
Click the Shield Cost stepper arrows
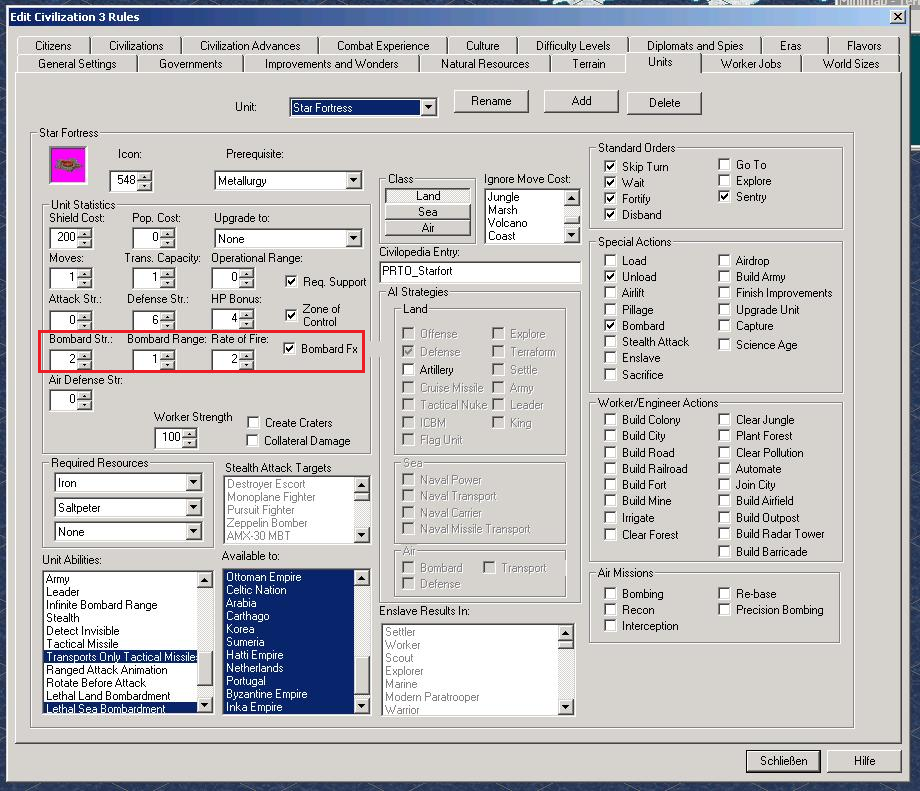pyautogui.click(x=85, y=238)
